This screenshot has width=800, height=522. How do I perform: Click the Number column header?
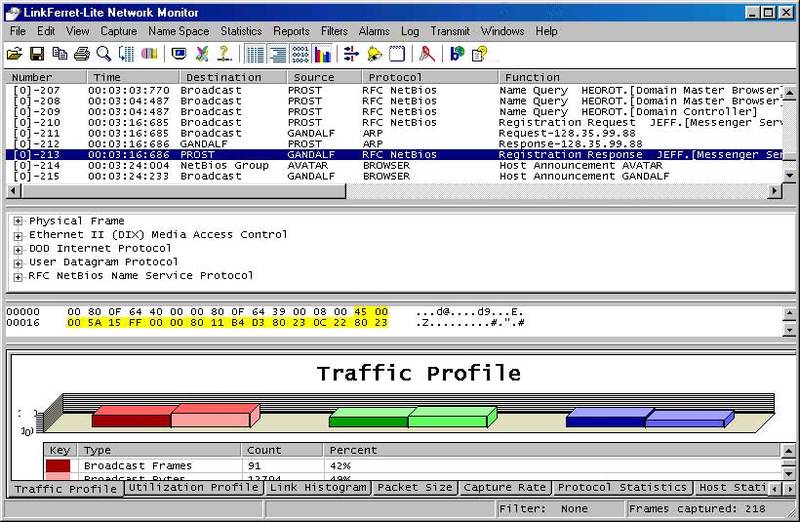click(45, 77)
